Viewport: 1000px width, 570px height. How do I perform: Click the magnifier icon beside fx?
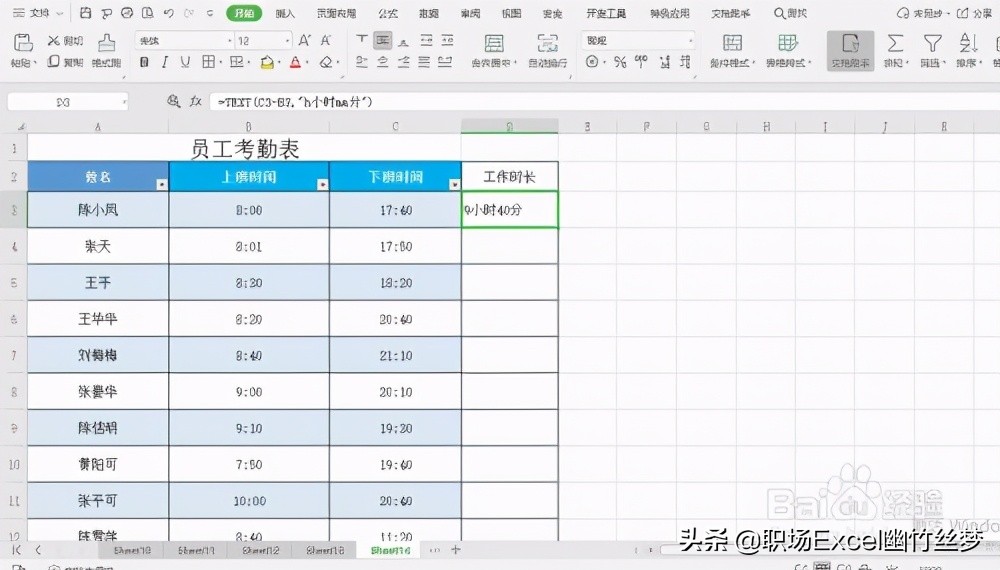pos(173,101)
